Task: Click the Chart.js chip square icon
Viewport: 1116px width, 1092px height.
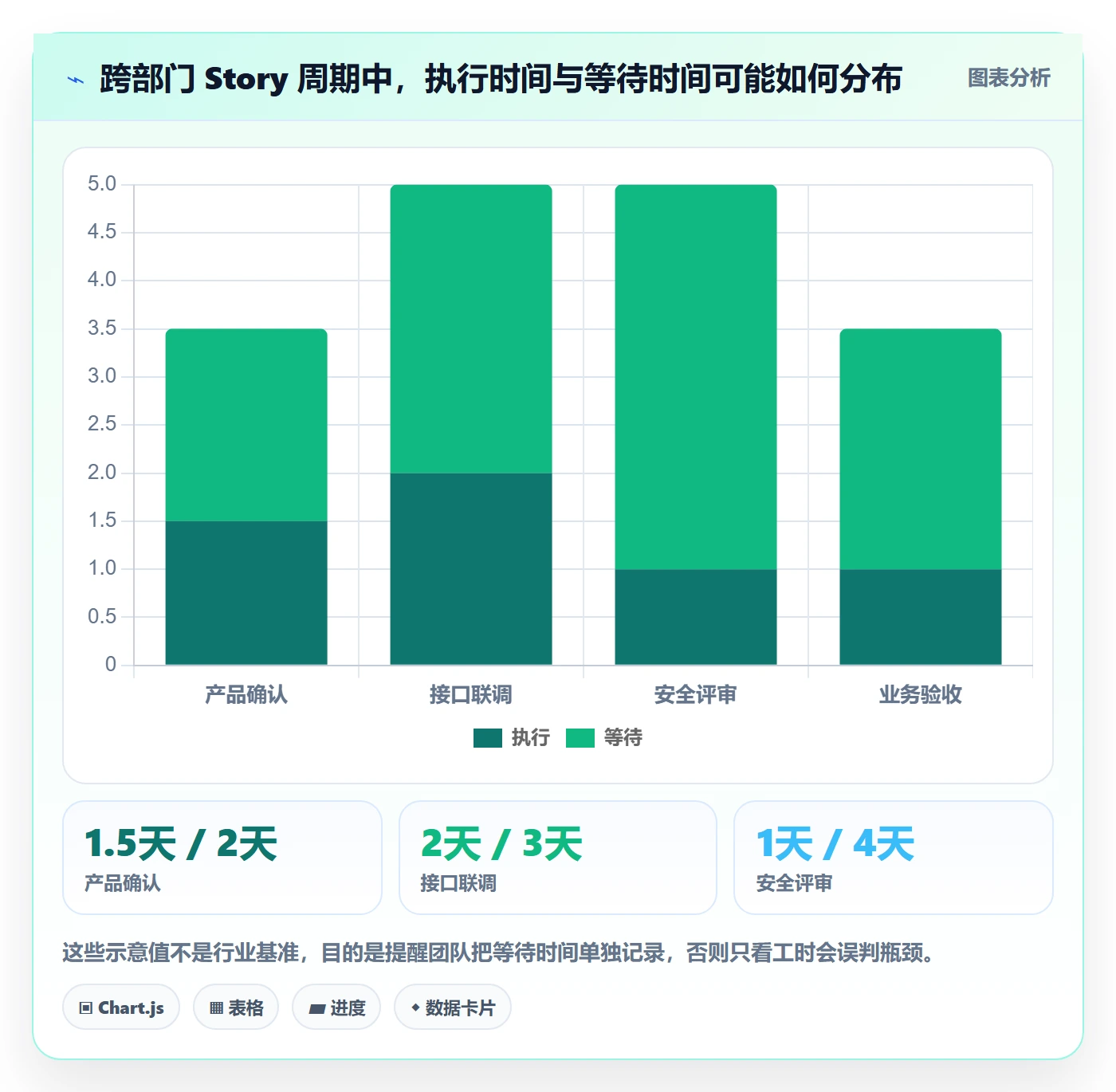Action: click(86, 1008)
